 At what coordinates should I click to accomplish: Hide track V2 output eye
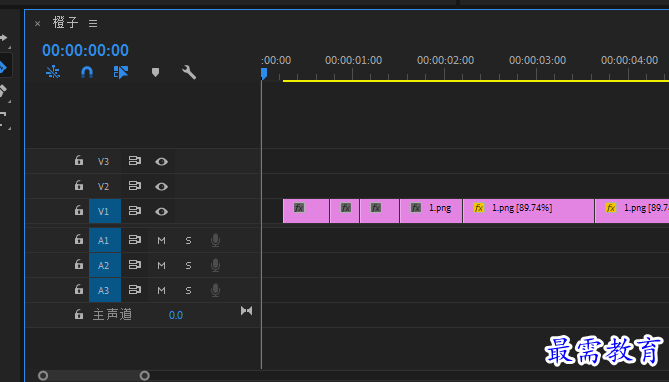[161, 187]
